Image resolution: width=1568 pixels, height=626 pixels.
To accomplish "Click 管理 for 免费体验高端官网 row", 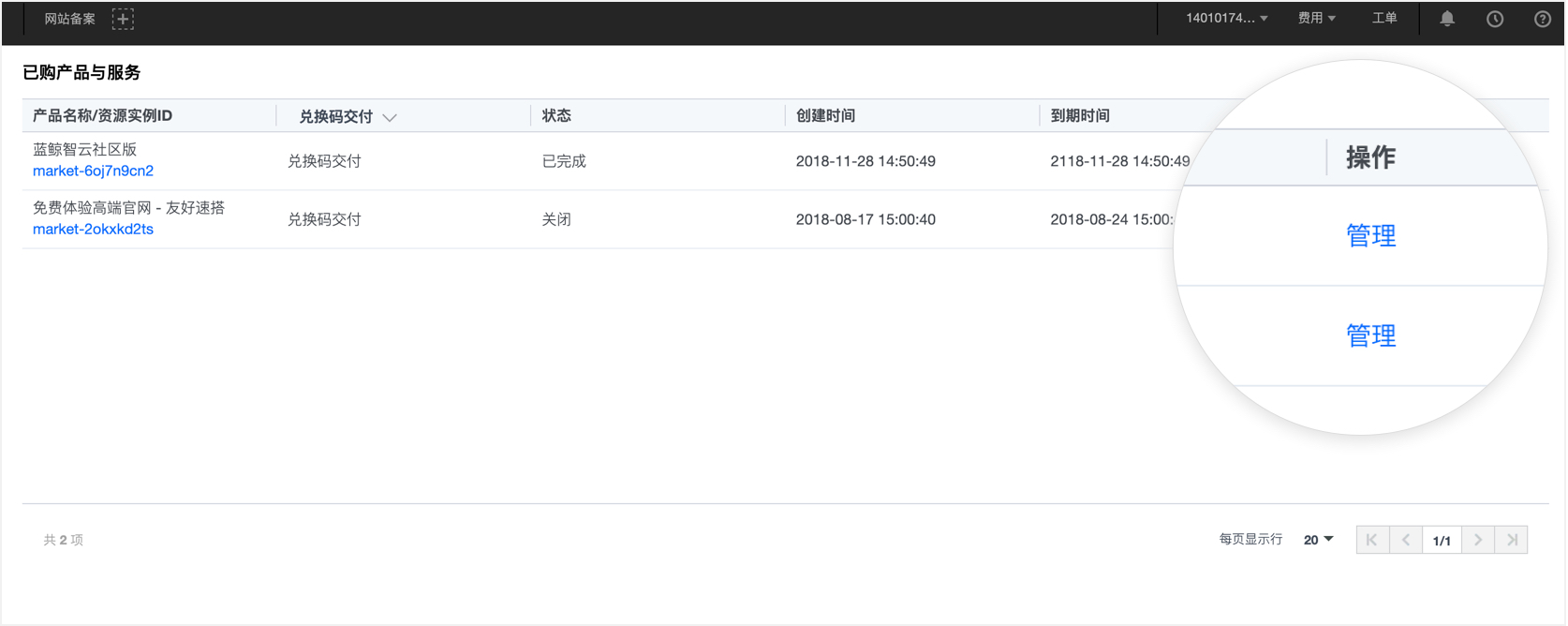I will pyautogui.click(x=1370, y=335).
